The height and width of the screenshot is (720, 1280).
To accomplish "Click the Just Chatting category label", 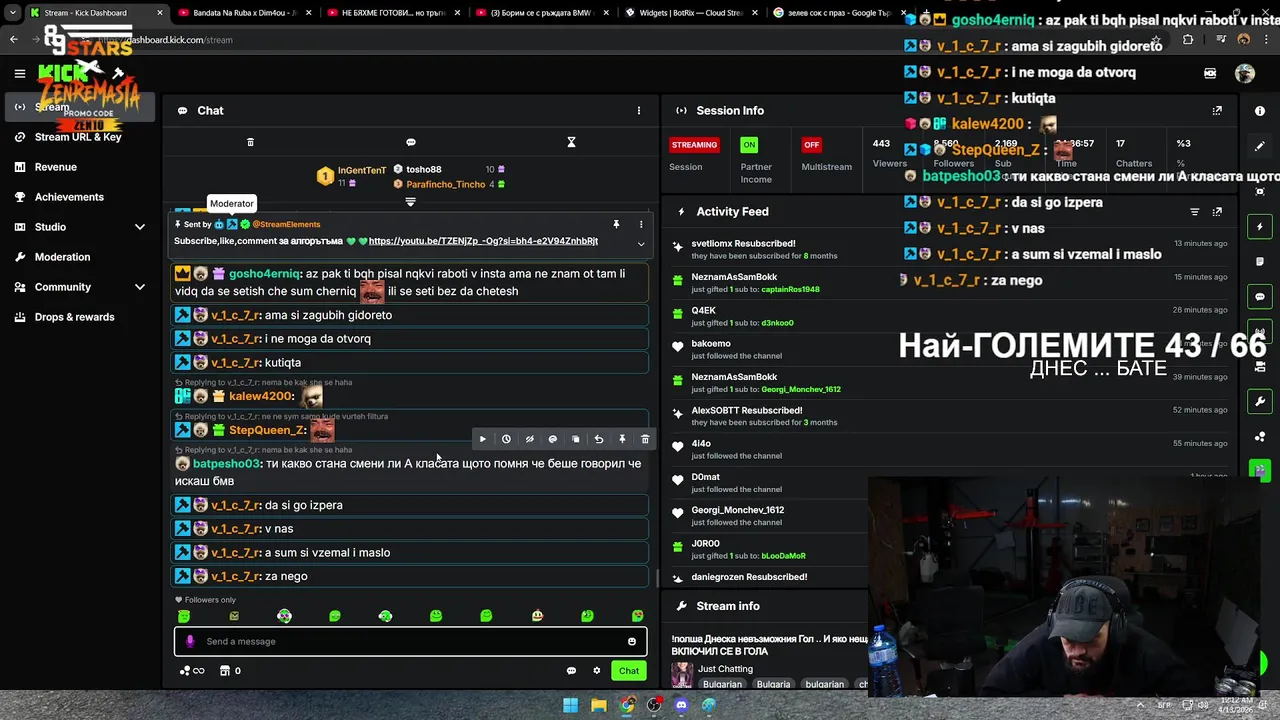I will (x=725, y=669).
